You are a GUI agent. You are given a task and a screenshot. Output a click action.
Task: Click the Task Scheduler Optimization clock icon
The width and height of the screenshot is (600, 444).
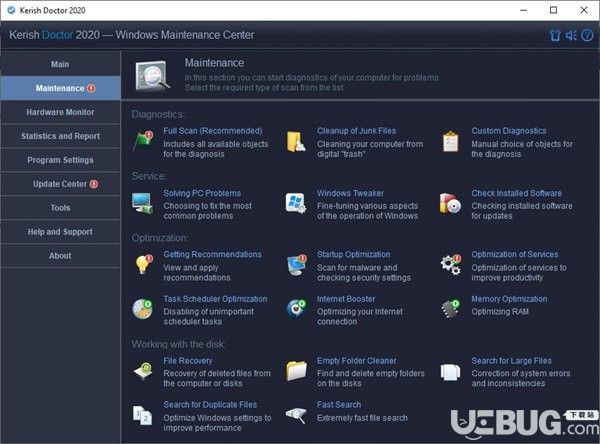[142, 309]
